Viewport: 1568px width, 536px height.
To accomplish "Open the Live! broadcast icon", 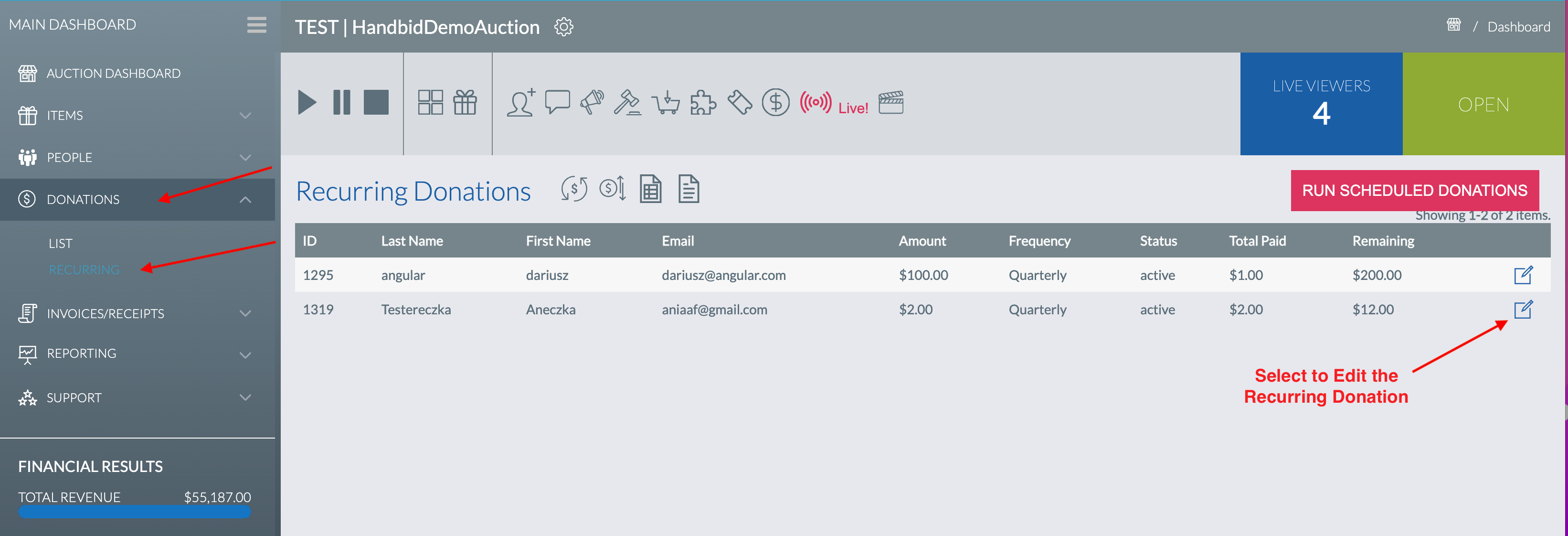I will coord(834,103).
